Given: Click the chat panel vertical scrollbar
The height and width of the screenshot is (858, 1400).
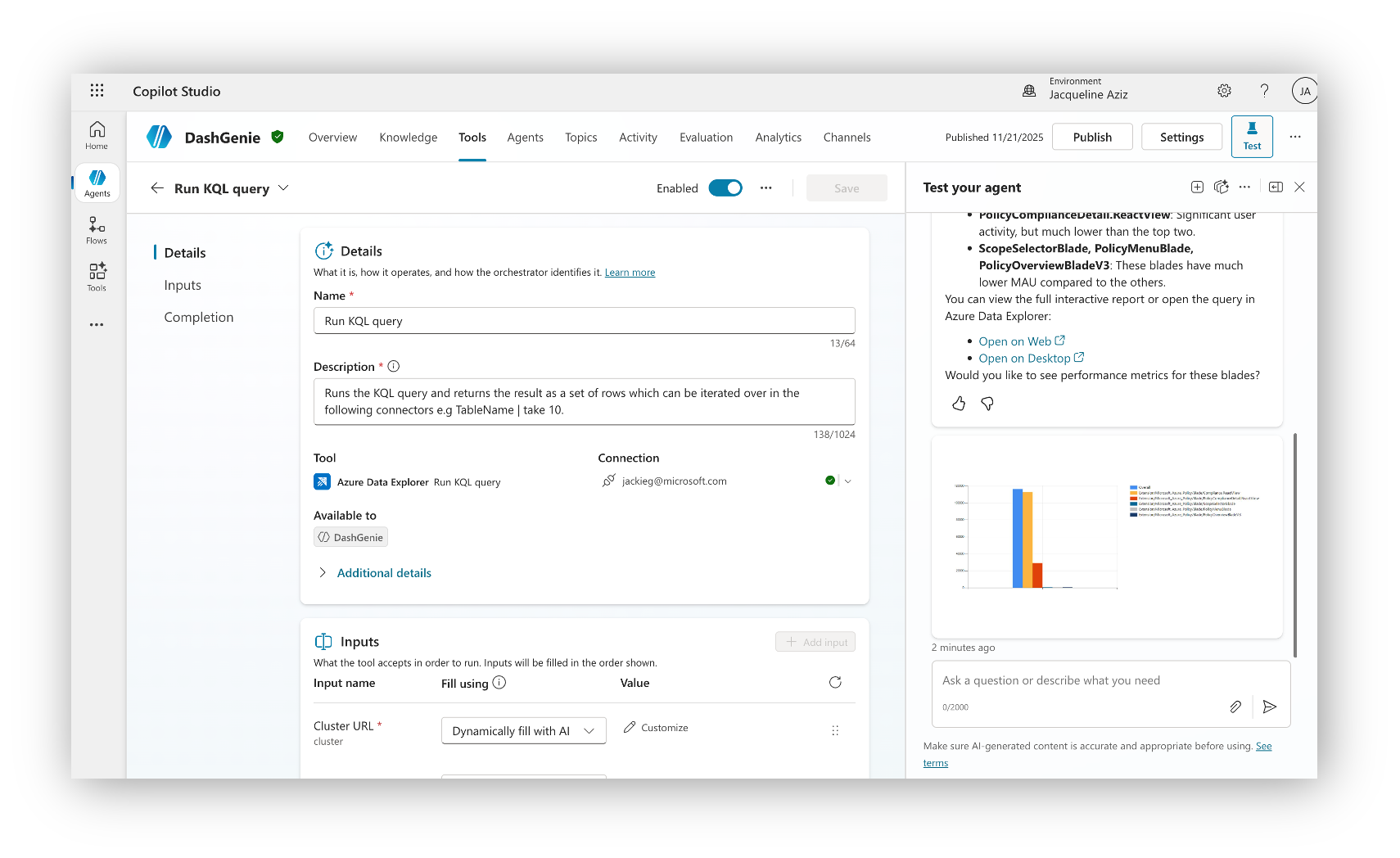Looking at the screenshot, I should (1295, 544).
